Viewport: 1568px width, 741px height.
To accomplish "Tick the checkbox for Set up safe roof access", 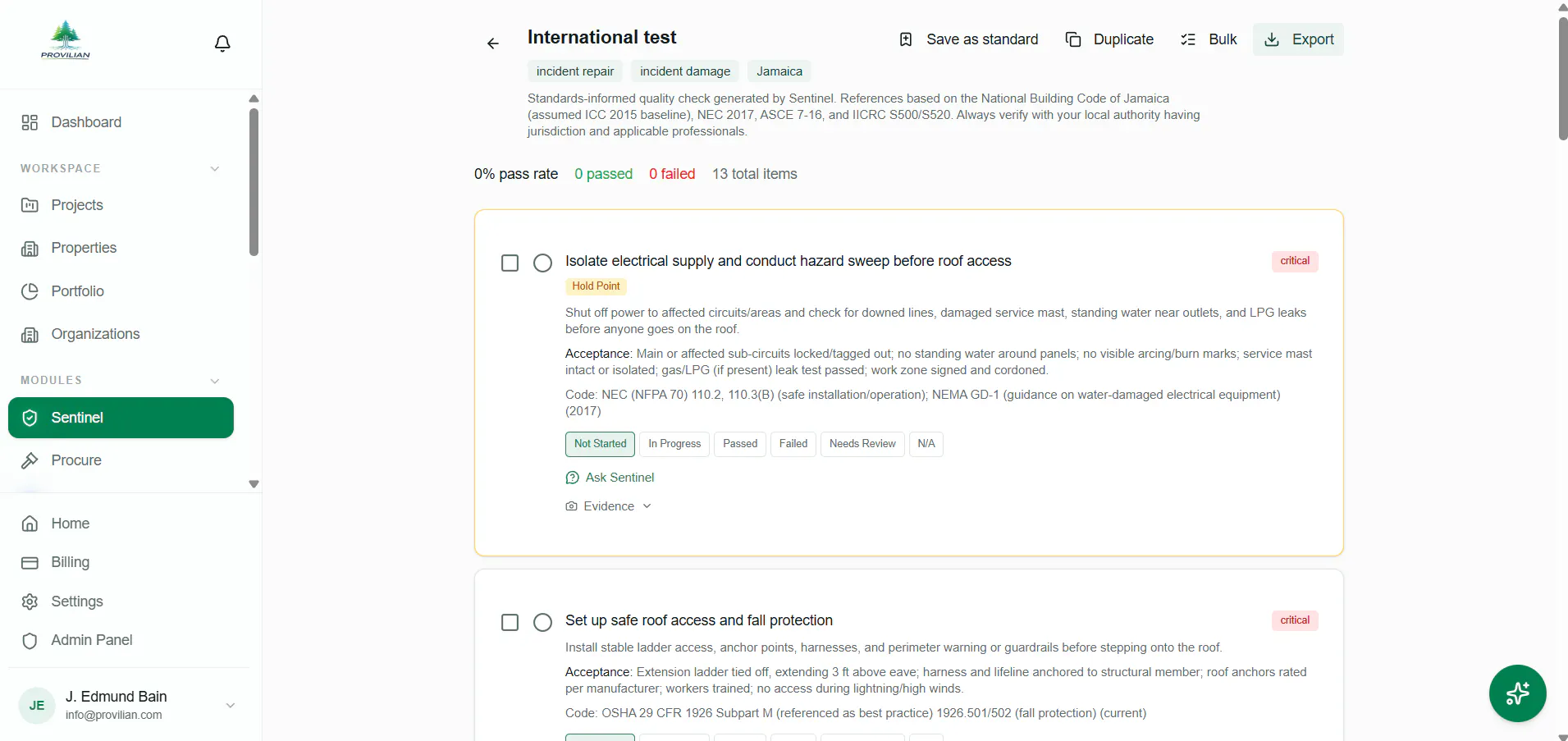I will [x=510, y=622].
